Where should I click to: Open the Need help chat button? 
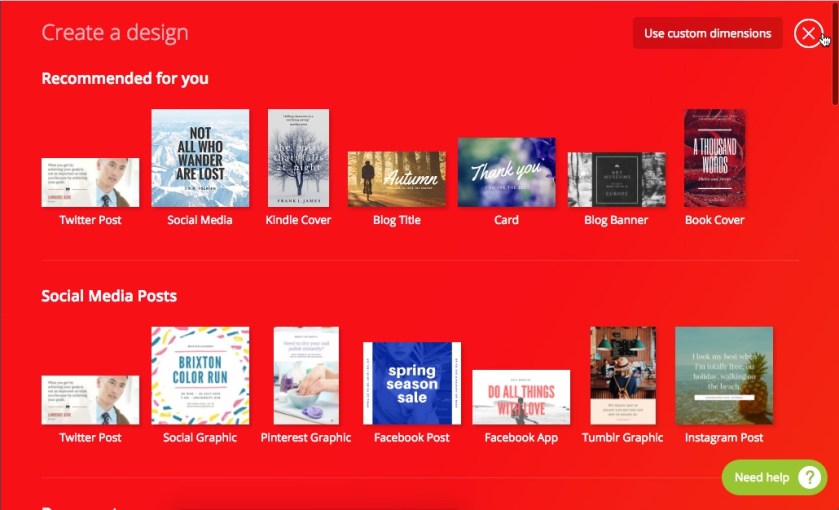(x=774, y=477)
